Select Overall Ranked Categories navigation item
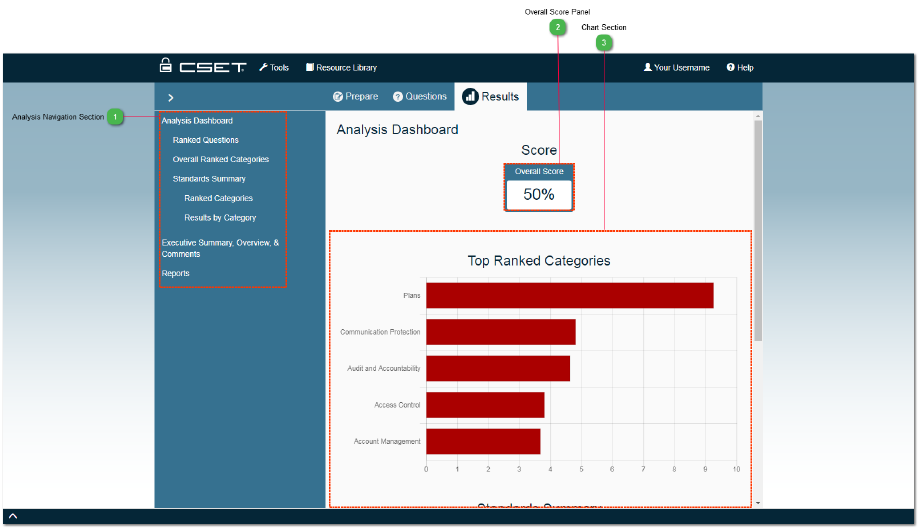Viewport: 919px width, 529px height. (x=220, y=159)
